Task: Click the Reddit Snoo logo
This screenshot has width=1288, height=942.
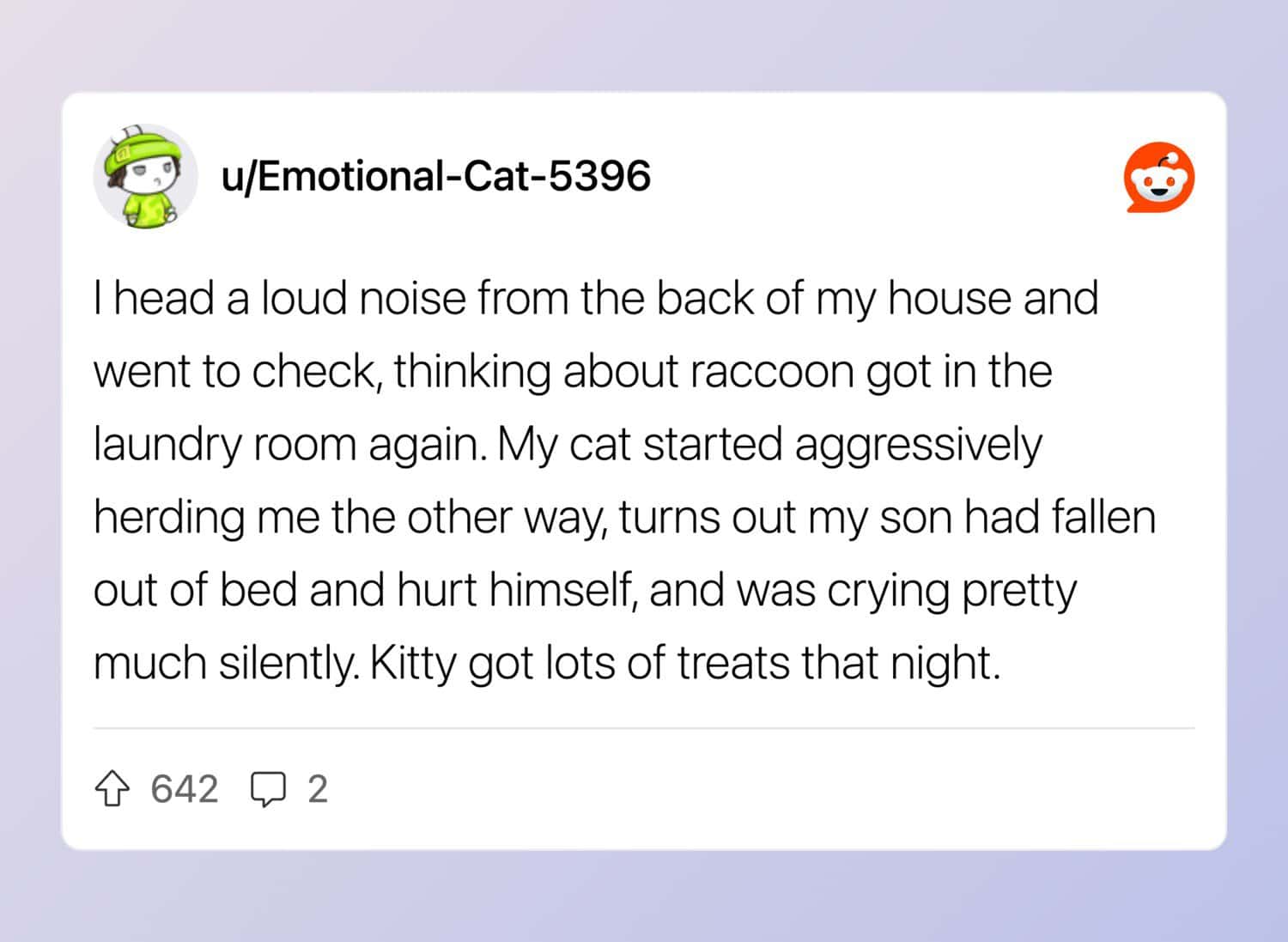Action: coord(1159,177)
